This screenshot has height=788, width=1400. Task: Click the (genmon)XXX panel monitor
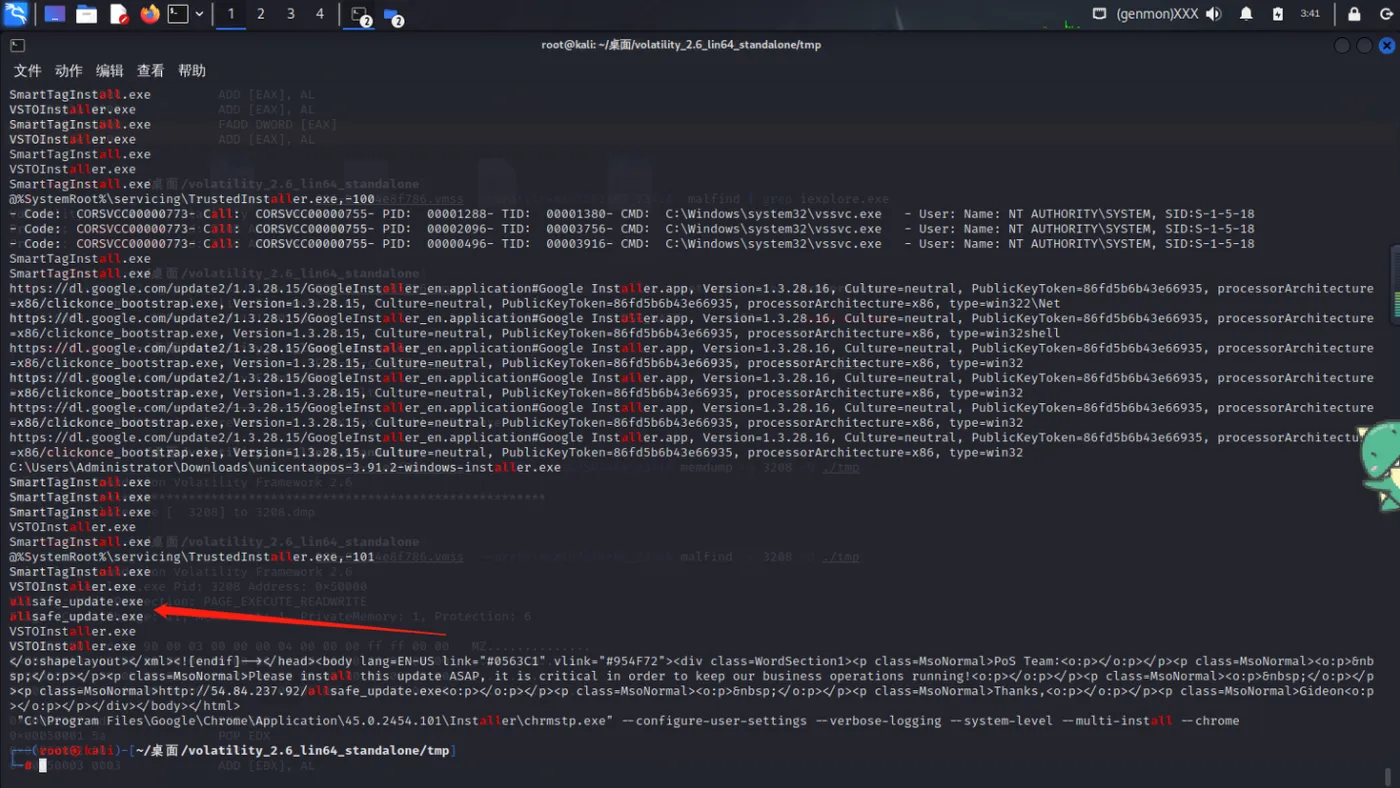pos(1157,14)
